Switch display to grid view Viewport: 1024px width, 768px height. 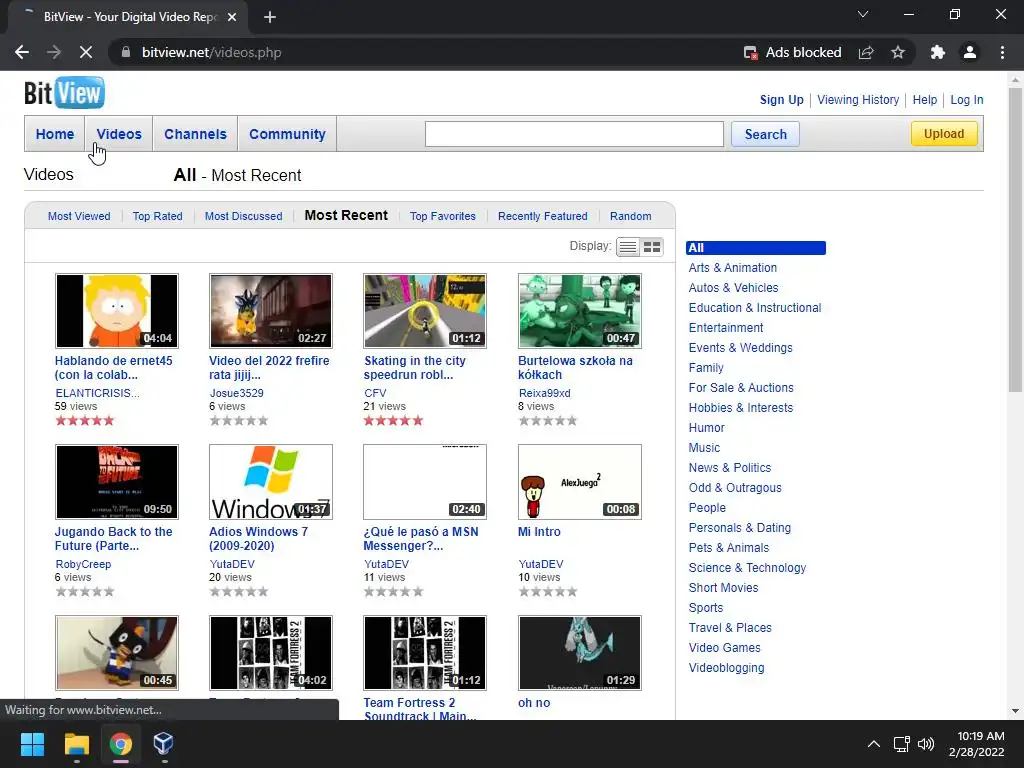coord(652,247)
